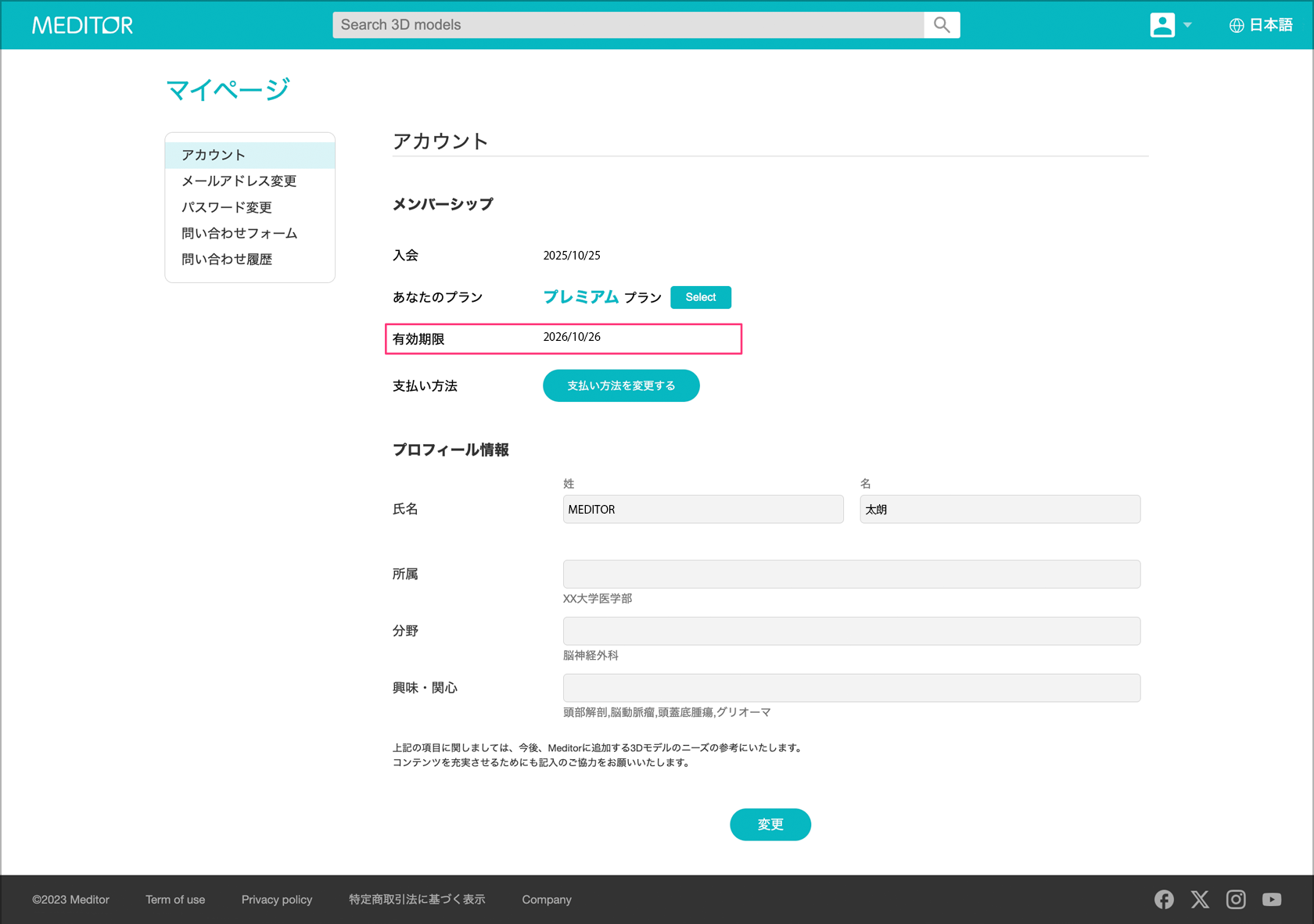
Task: Open the Privacy policy footer link
Action: click(277, 900)
